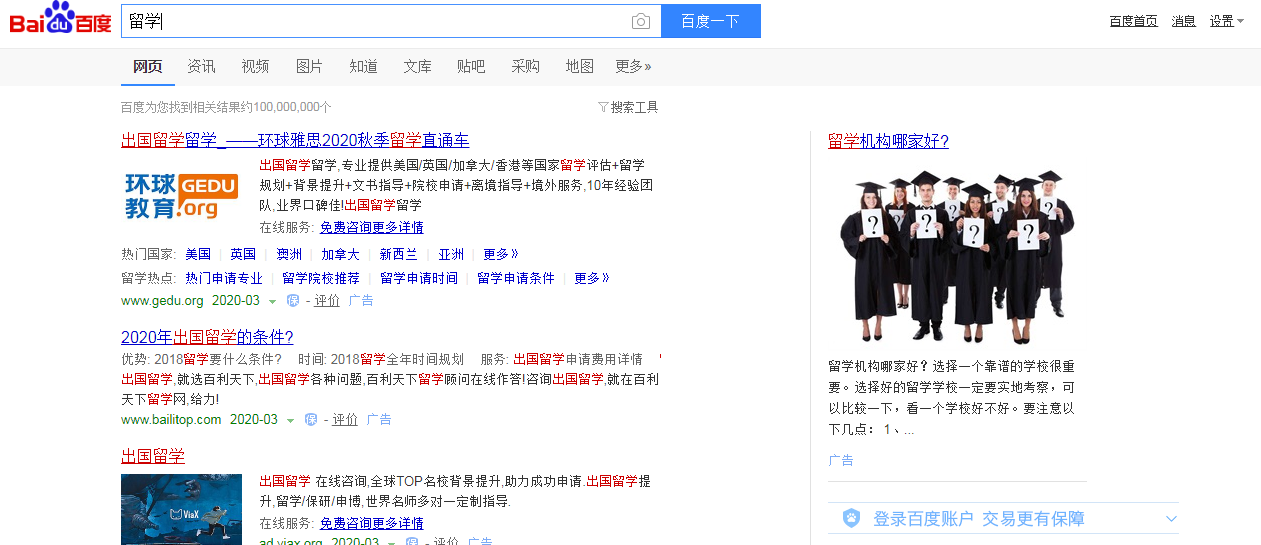Select 英国 in 热门国家
The width and height of the screenshot is (1261, 545).
pos(243,254)
